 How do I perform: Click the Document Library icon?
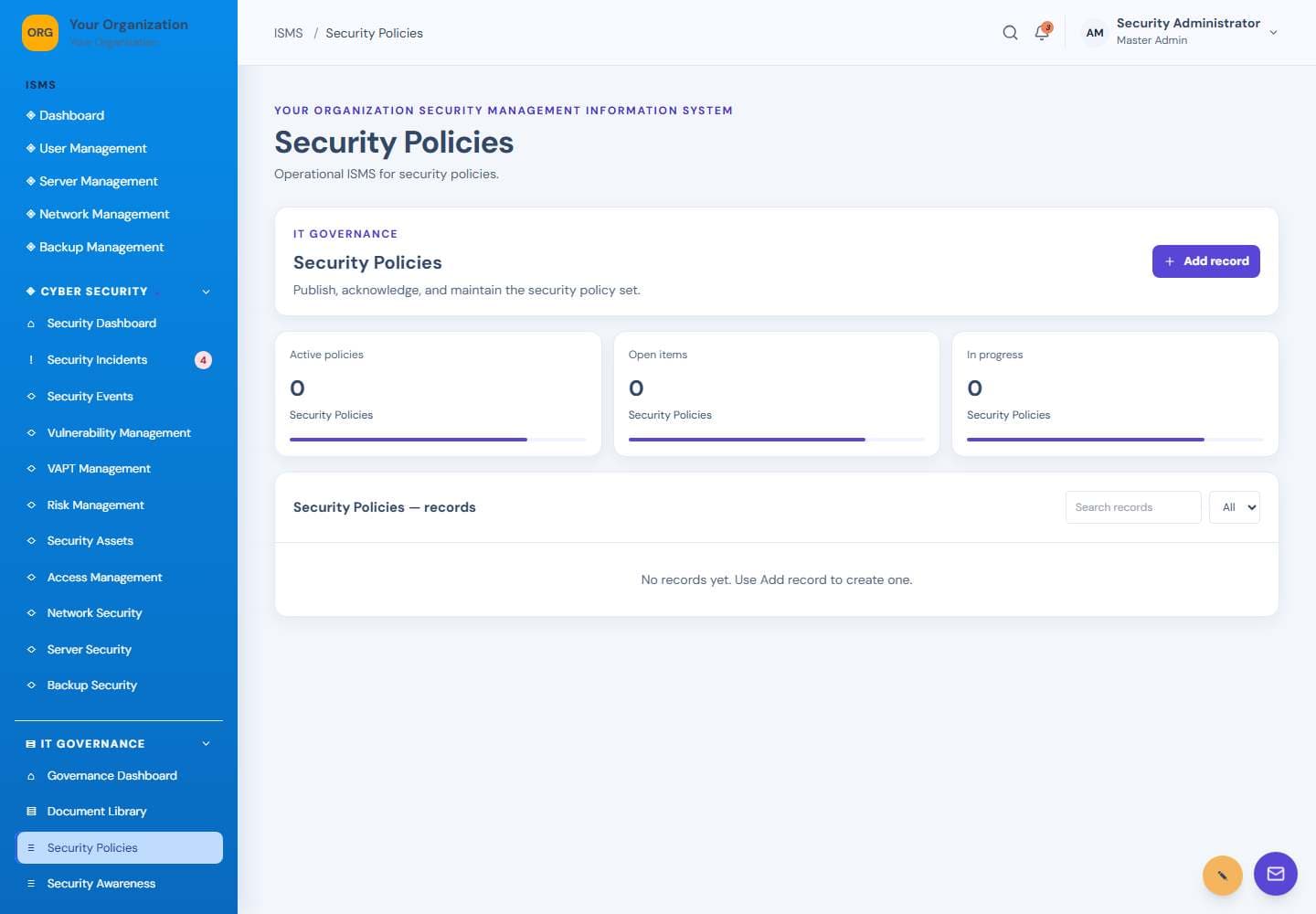point(31,812)
